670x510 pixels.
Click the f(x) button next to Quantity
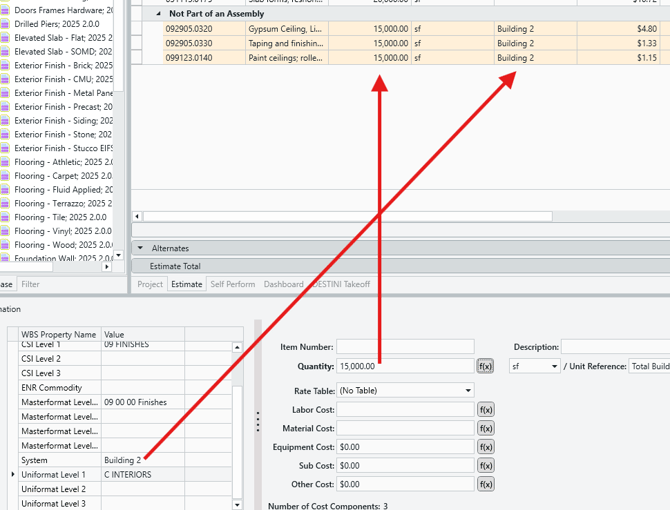(485, 367)
